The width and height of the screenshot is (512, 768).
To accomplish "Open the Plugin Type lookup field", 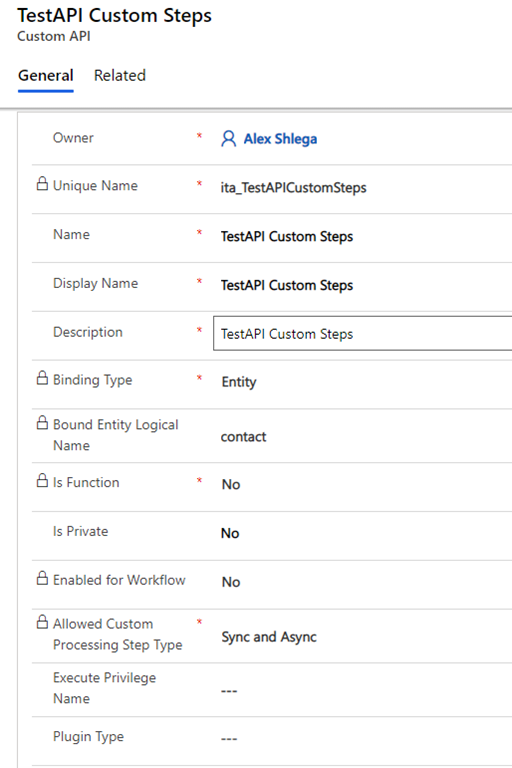I will coord(363,738).
